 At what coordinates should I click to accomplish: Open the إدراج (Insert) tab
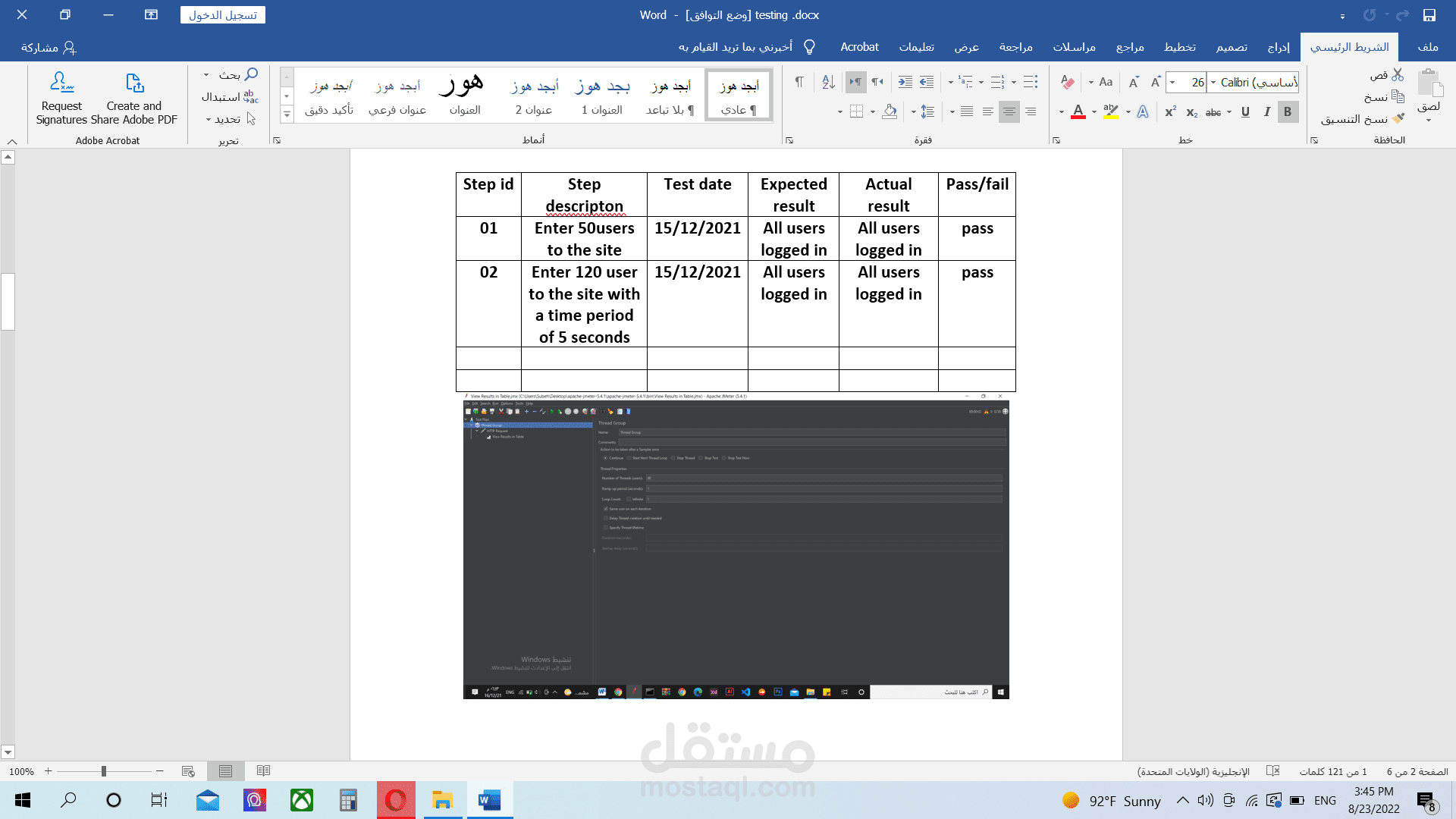click(1279, 46)
